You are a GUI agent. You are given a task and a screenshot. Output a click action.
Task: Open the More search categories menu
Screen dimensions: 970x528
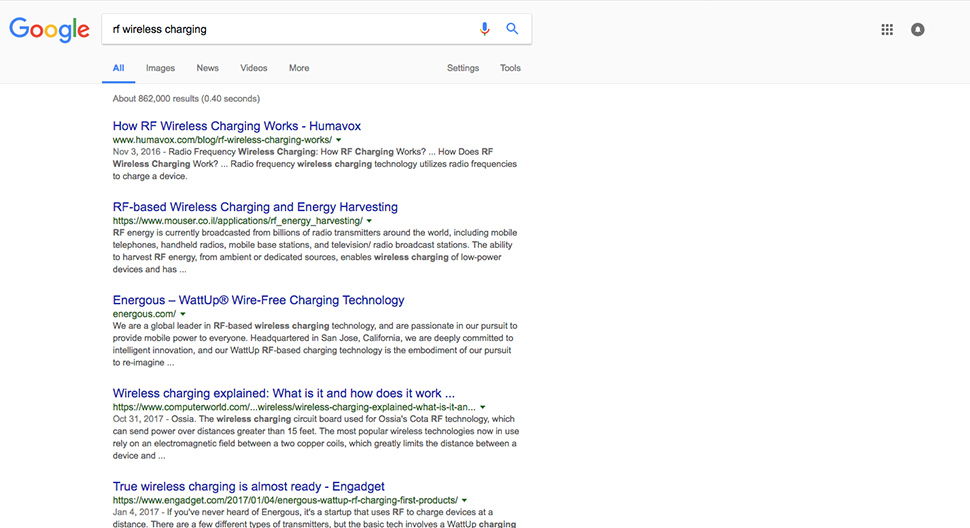tap(299, 68)
